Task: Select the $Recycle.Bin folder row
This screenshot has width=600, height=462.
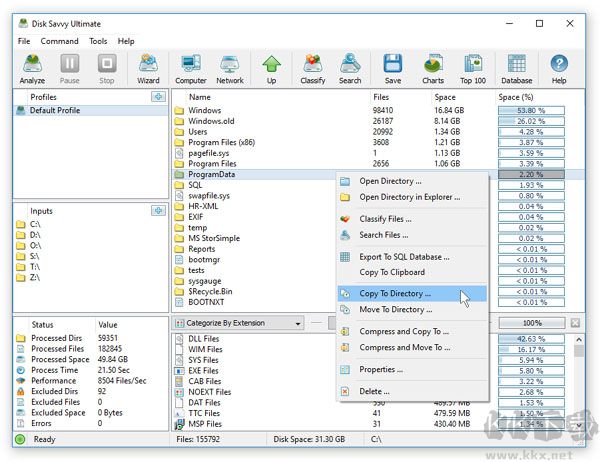Action: 254,292
